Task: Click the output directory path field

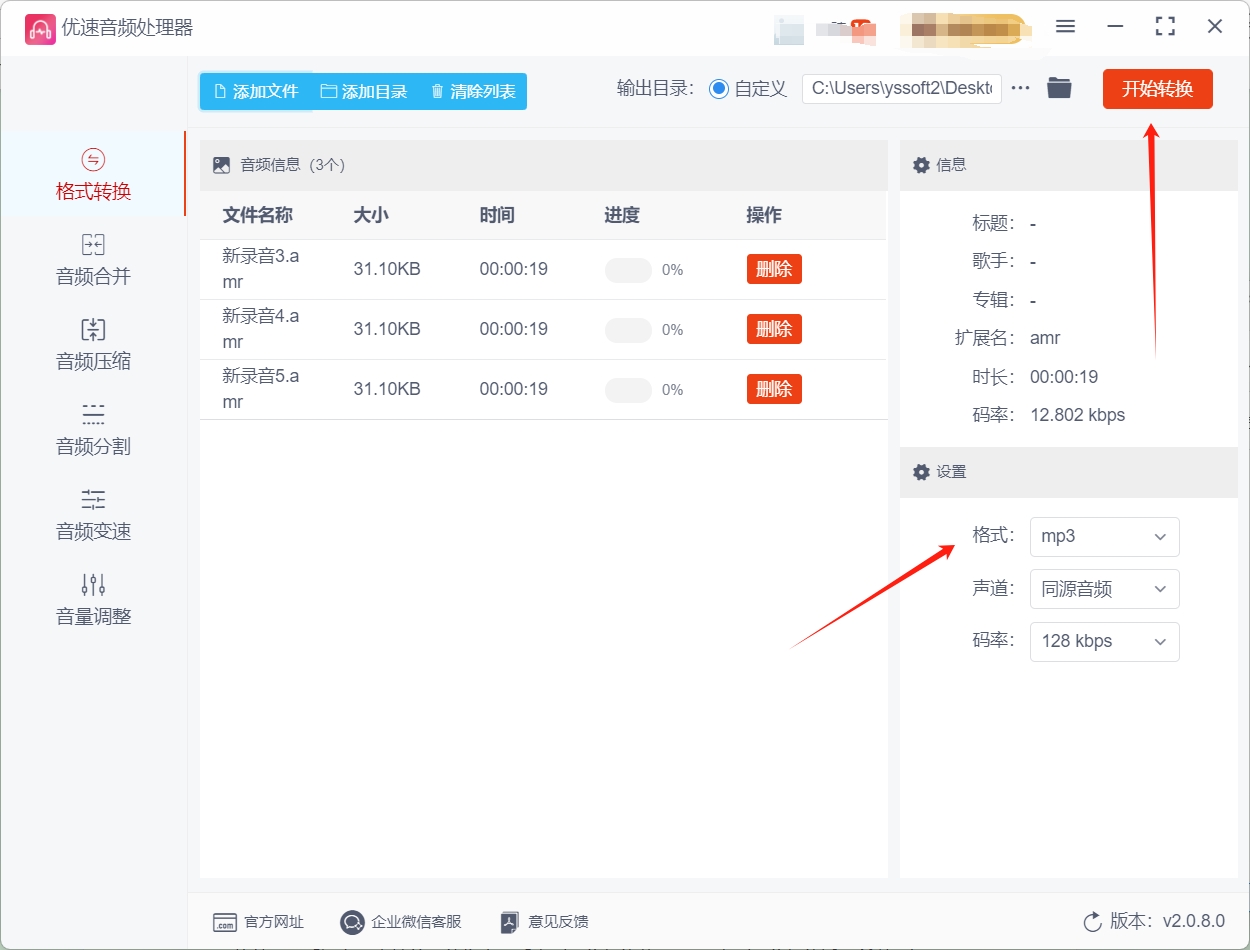Action: click(902, 88)
